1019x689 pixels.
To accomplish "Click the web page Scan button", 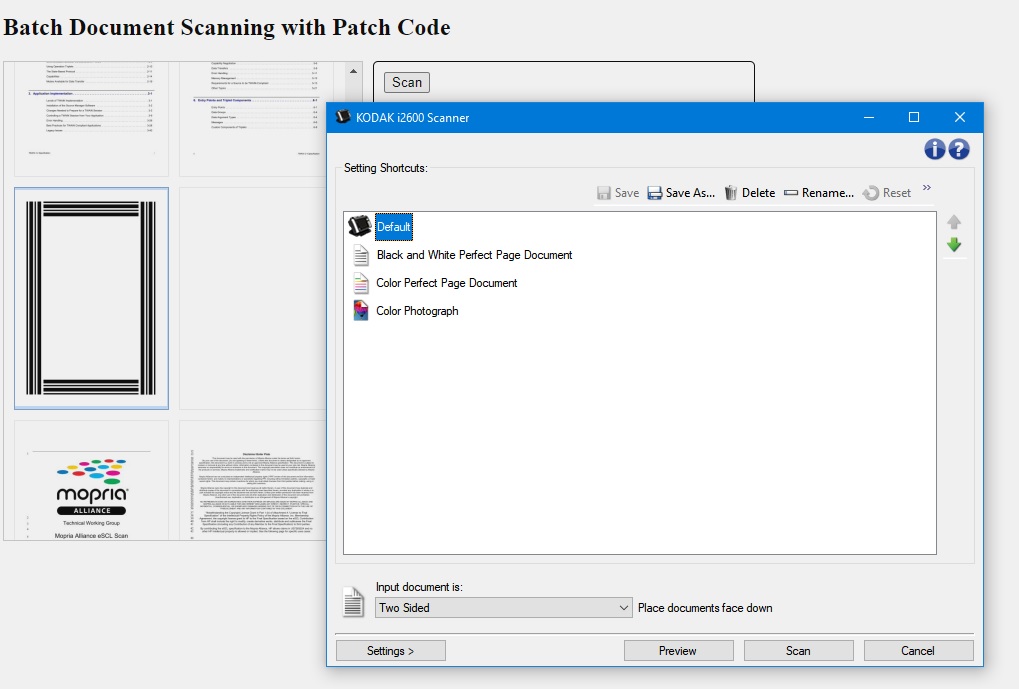I will pyautogui.click(x=407, y=83).
